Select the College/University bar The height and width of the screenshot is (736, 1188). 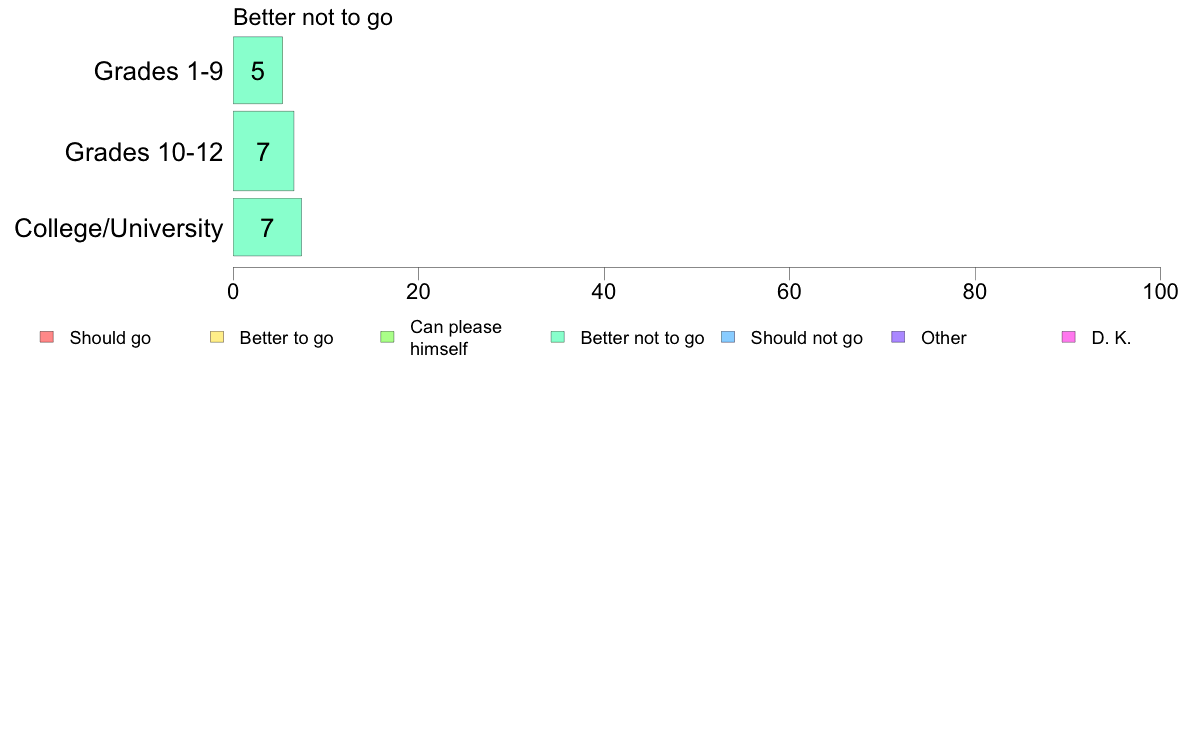(x=267, y=227)
